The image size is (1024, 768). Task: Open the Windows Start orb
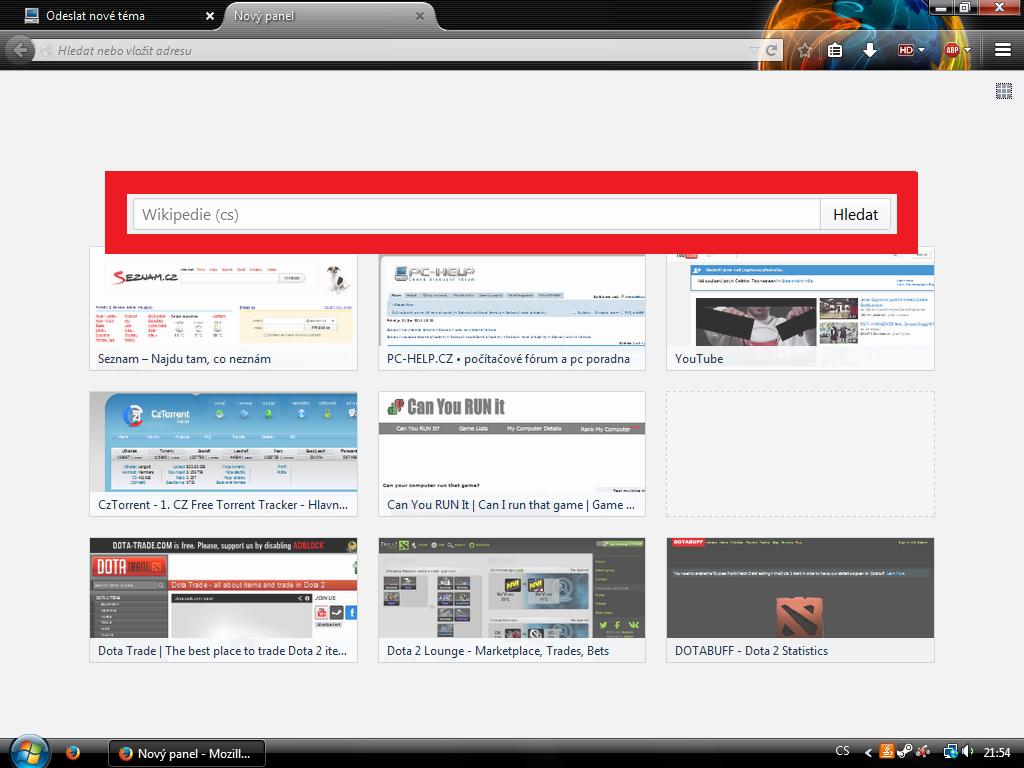[x=29, y=751]
